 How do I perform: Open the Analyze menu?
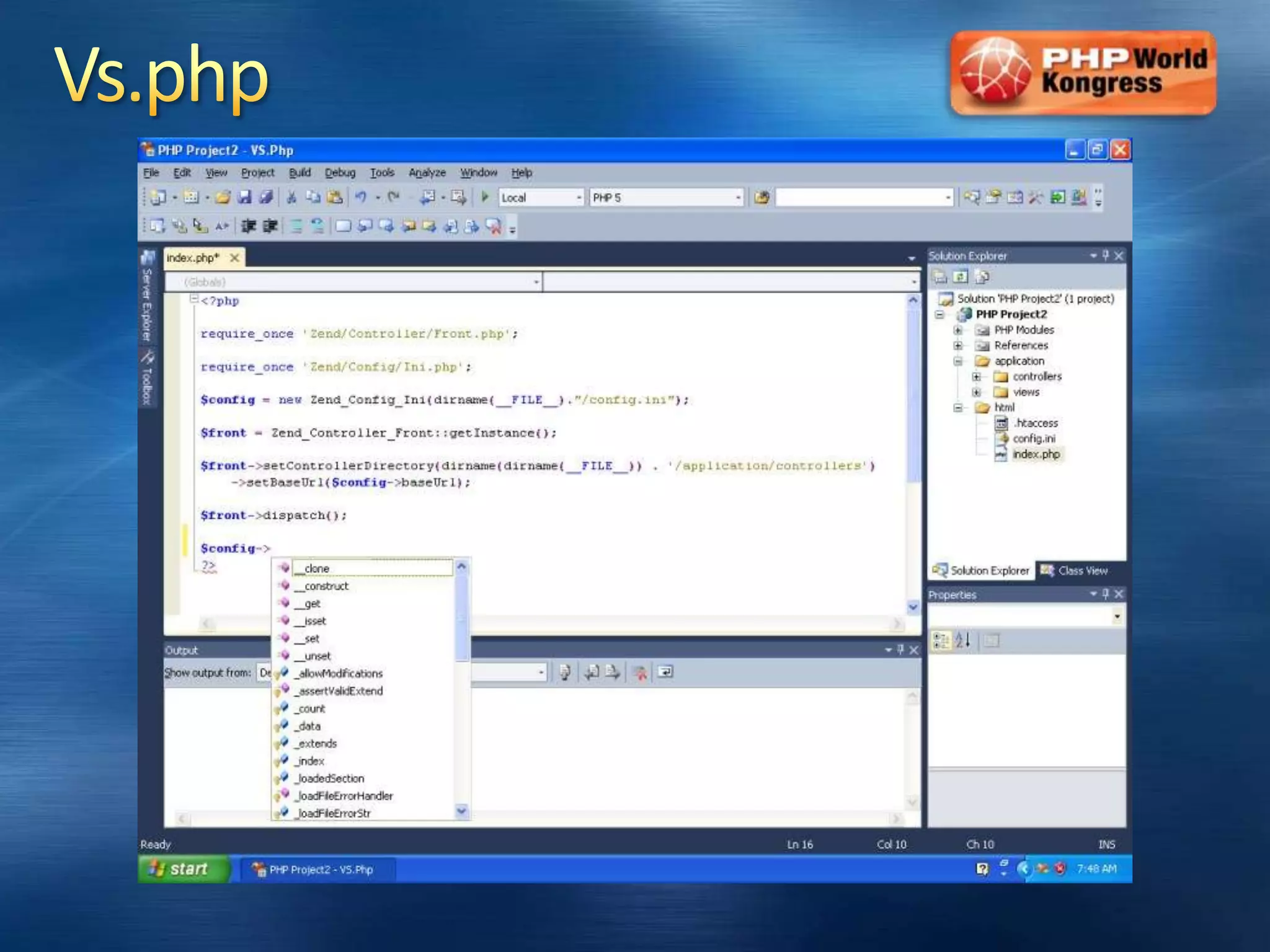[x=427, y=172]
